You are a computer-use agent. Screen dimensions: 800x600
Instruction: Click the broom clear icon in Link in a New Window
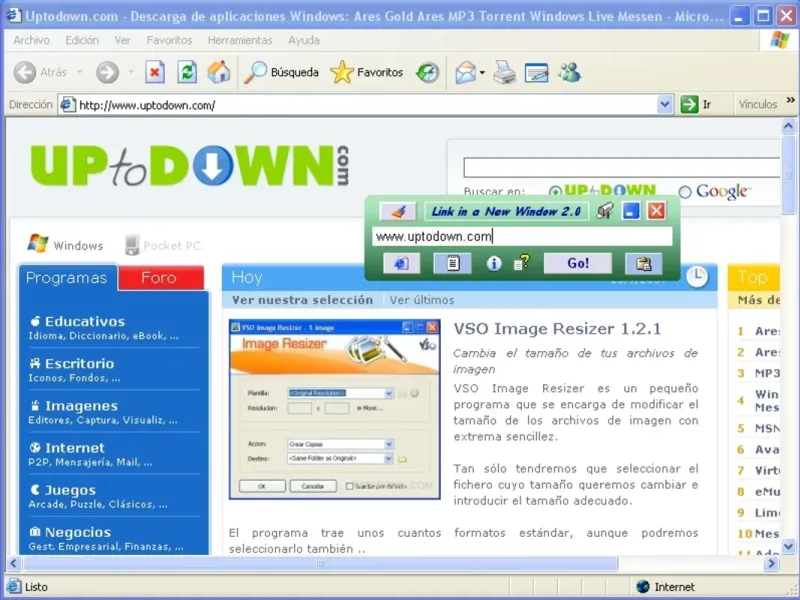397,211
